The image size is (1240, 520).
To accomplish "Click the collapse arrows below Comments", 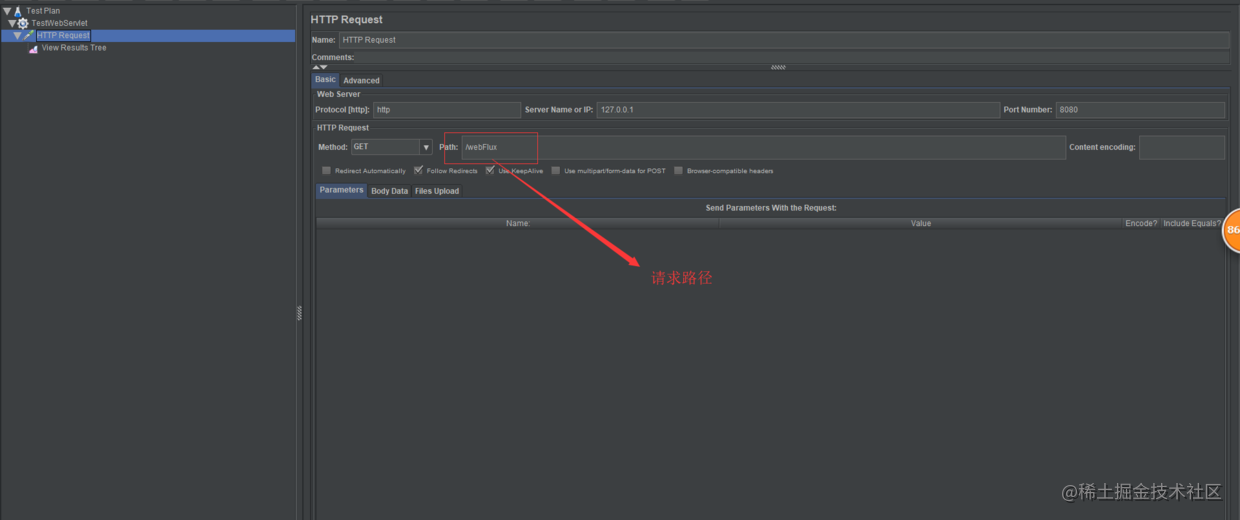I will [x=320, y=67].
